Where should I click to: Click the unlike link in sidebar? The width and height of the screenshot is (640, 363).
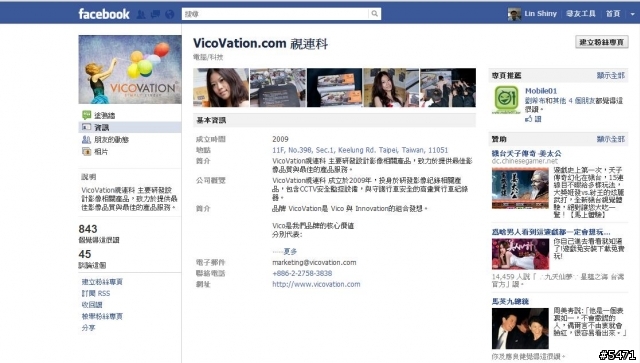[x=92, y=305]
